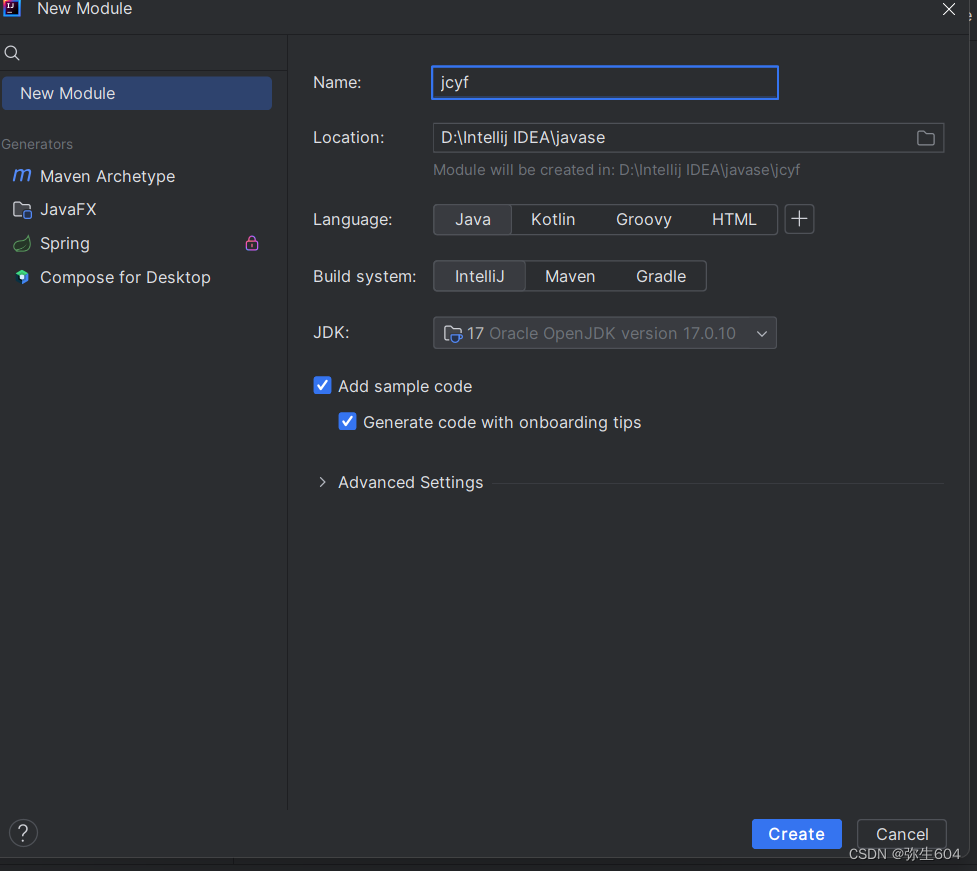Click the Name input field

pyautogui.click(x=604, y=82)
